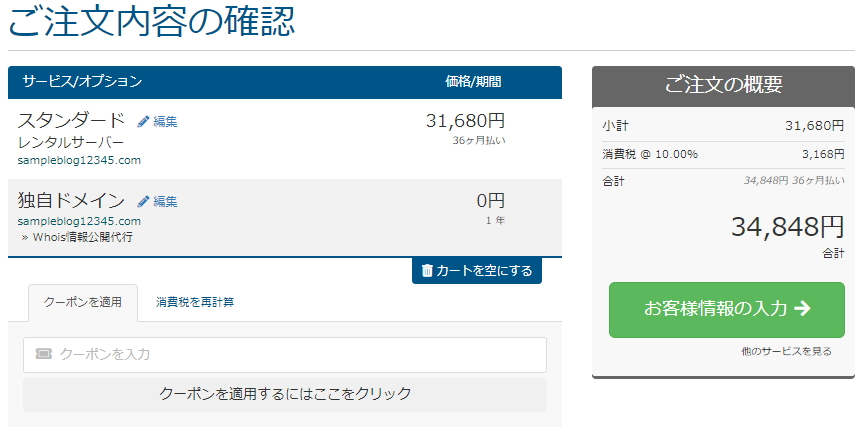862x434 pixels.
Task: Click the サービス/オプション column header
Action: 82,81
